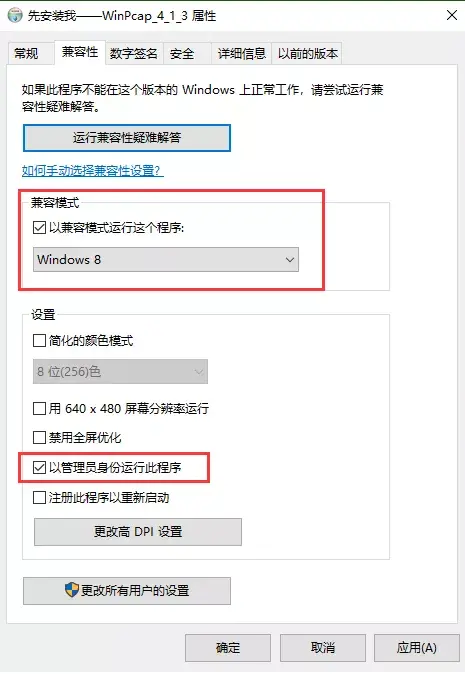
Task: Go to the 安全 tab
Action: 183,53
